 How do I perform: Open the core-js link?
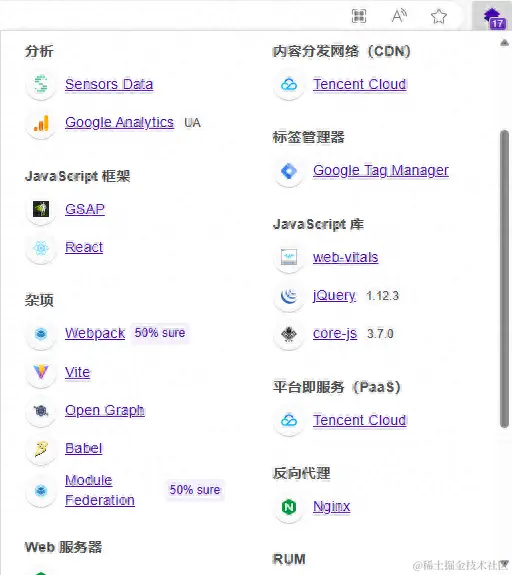(x=335, y=333)
